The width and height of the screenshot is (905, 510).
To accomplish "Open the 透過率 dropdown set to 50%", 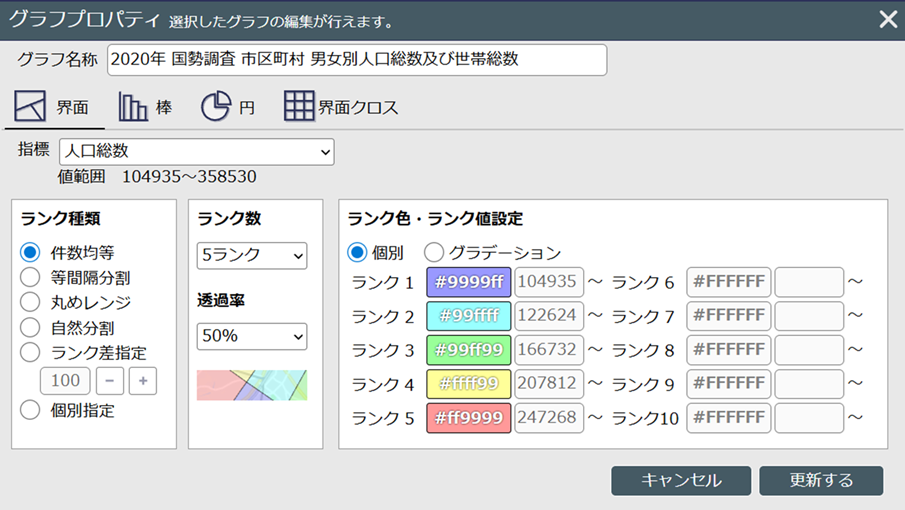I will [x=251, y=337].
